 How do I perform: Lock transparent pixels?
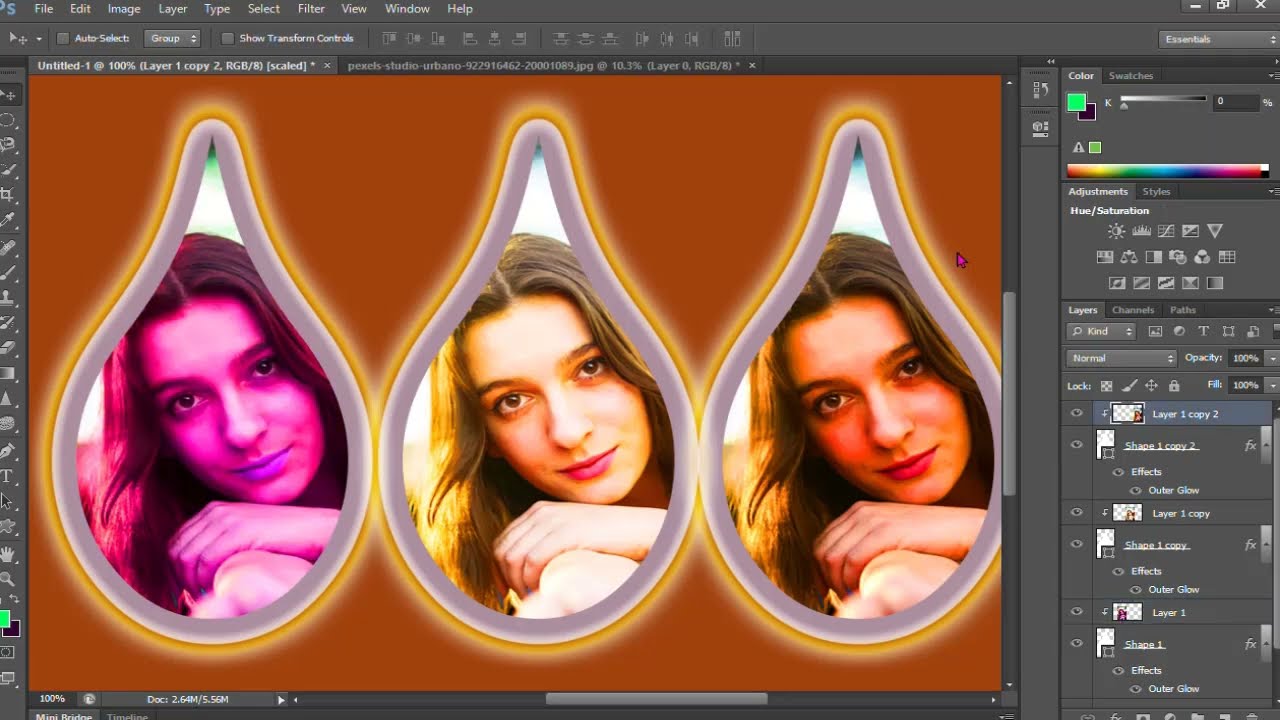1106,385
